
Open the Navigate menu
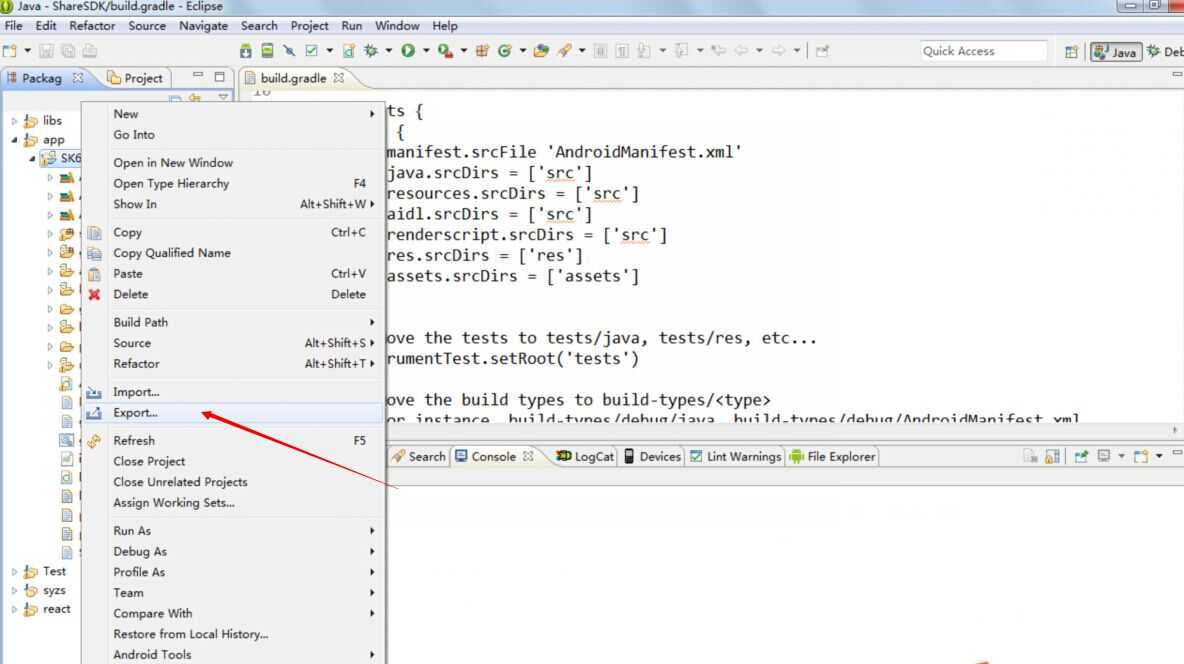[x=203, y=26]
